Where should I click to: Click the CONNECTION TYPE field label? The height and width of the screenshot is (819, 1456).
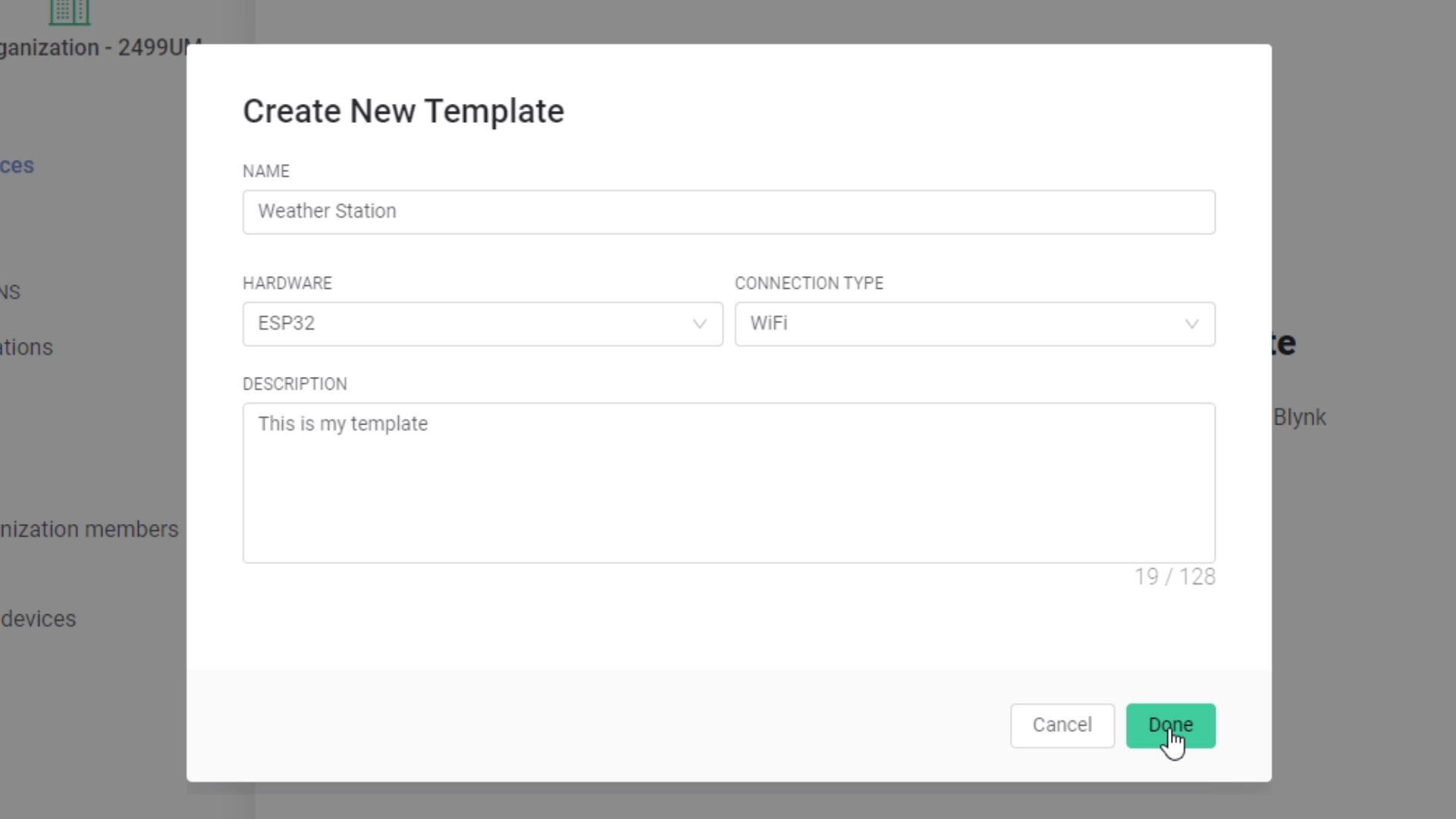[x=808, y=284]
